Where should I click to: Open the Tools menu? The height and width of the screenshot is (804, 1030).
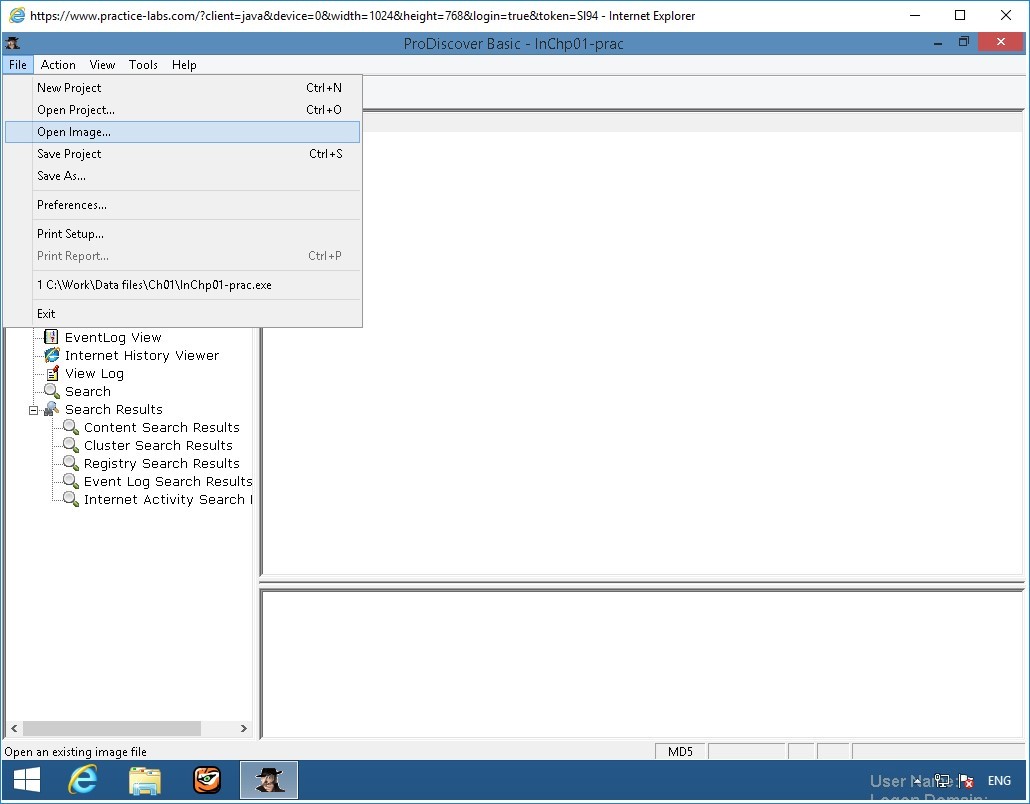(x=143, y=64)
